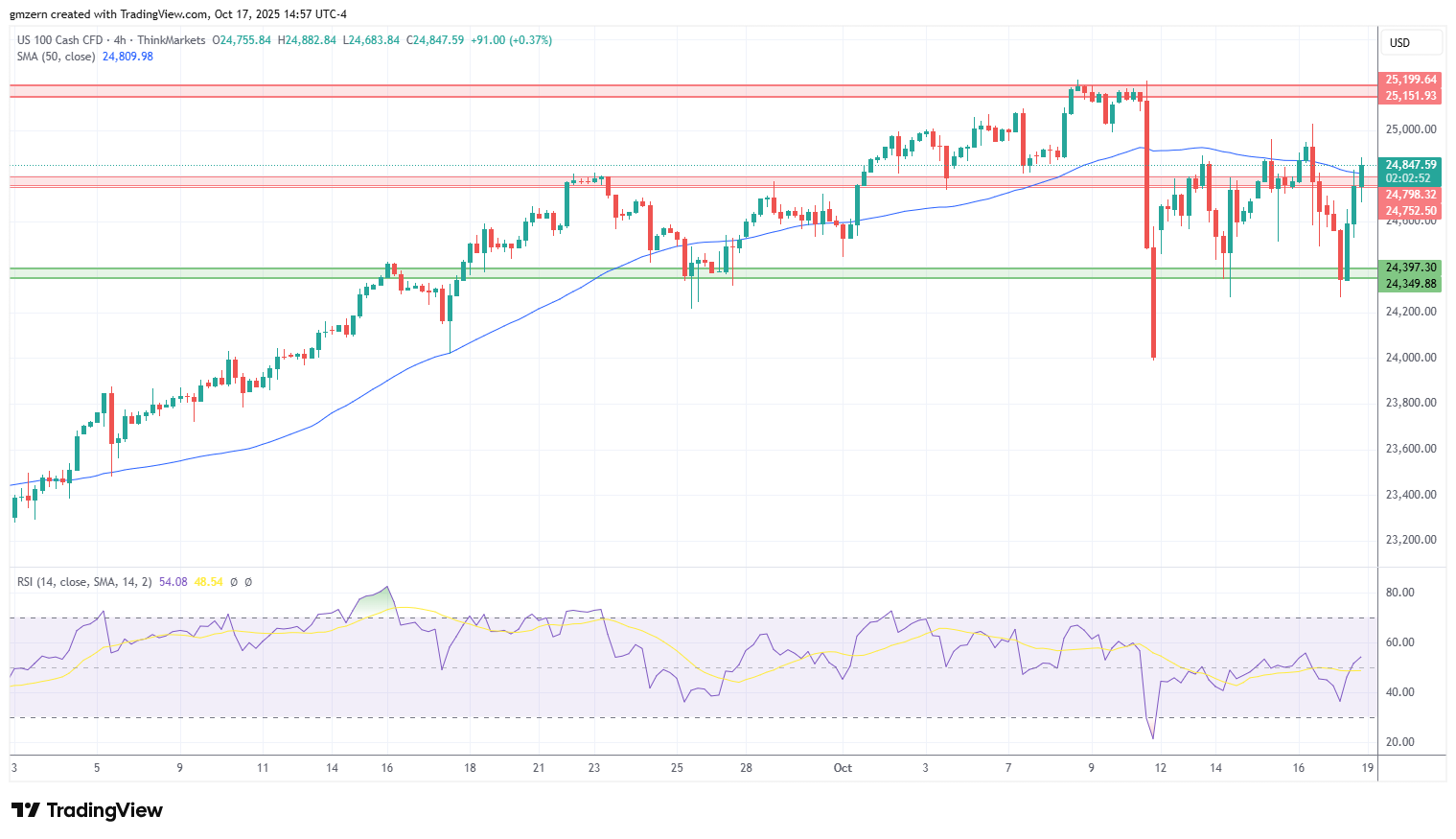
Task: Click date 23 on the time axis
Action: pos(594,768)
